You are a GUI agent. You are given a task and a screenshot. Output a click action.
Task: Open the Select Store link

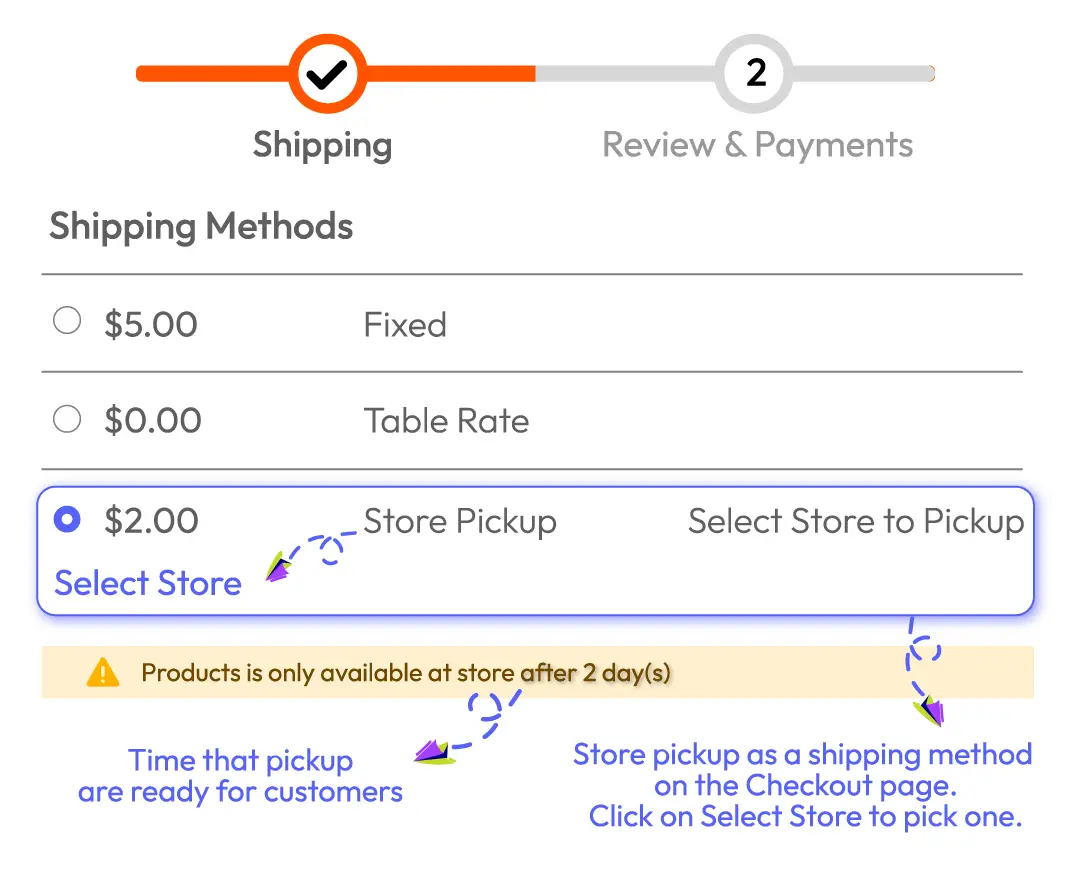click(x=146, y=583)
